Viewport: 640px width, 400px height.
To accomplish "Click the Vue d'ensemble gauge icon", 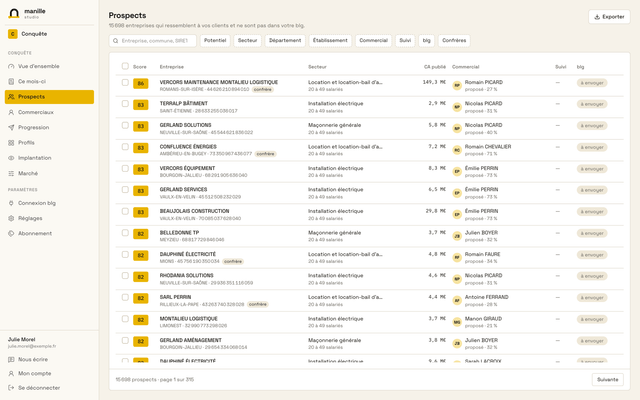I will coord(11,66).
